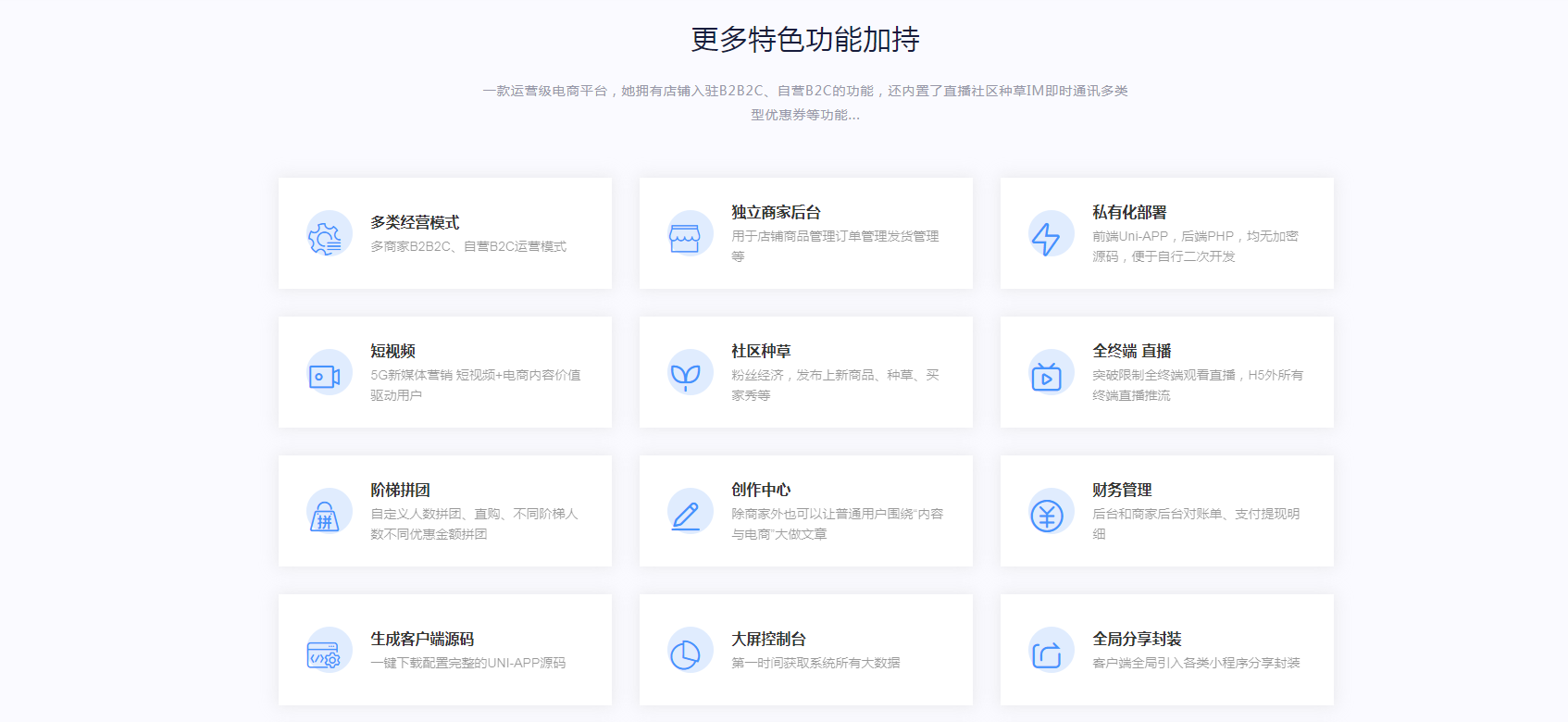This screenshot has width=1568, height=722.
Task: Click the 短视频 description text
Action: click(x=475, y=385)
